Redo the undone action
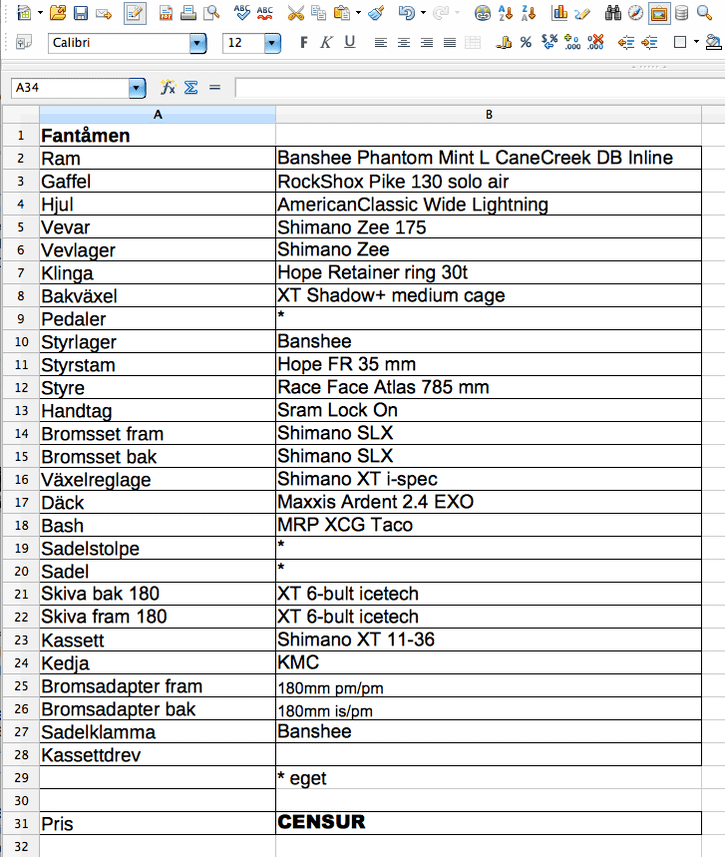 tap(441, 13)
